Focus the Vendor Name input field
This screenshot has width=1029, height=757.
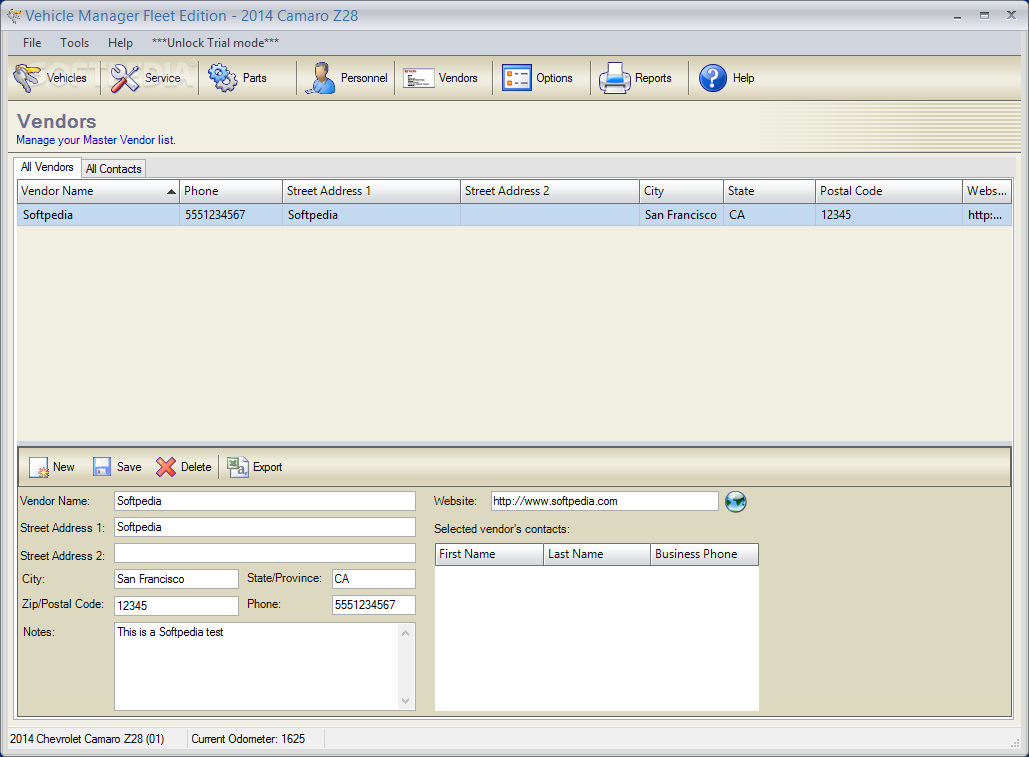(264, 501)
